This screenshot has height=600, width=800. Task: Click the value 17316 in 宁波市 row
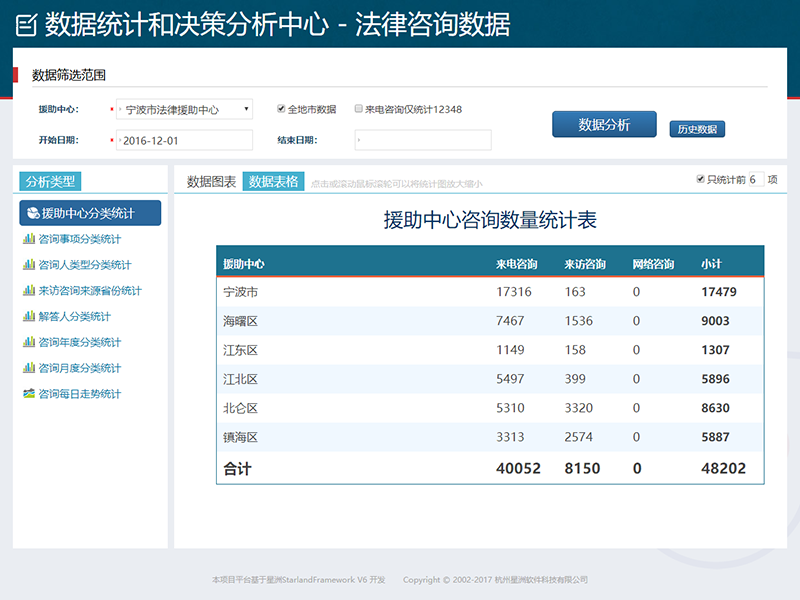pos(514,292)
